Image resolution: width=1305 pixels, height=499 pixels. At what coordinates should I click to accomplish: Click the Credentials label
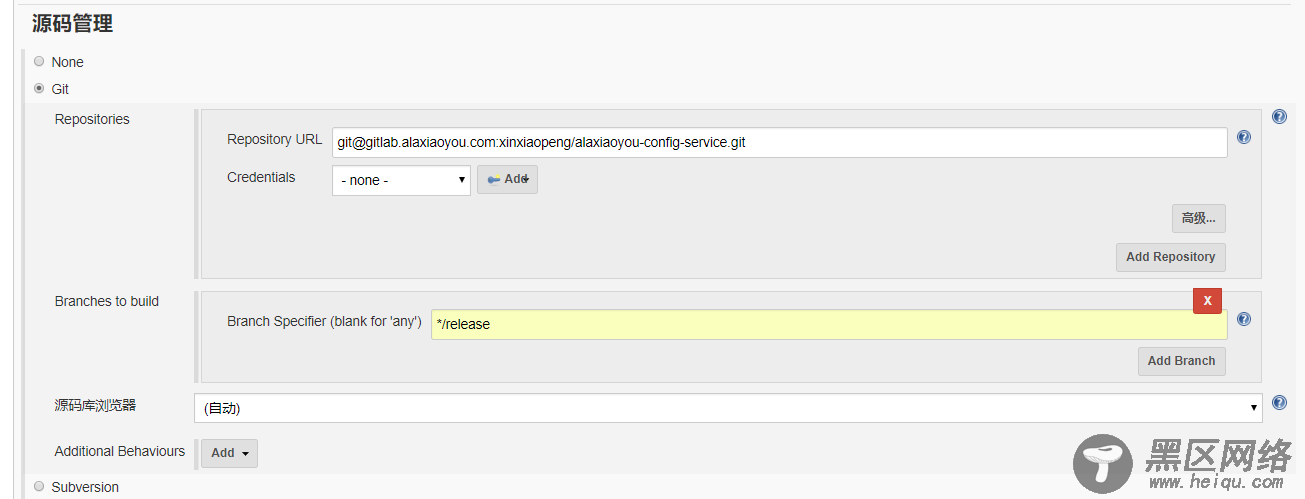click(261, 177)
